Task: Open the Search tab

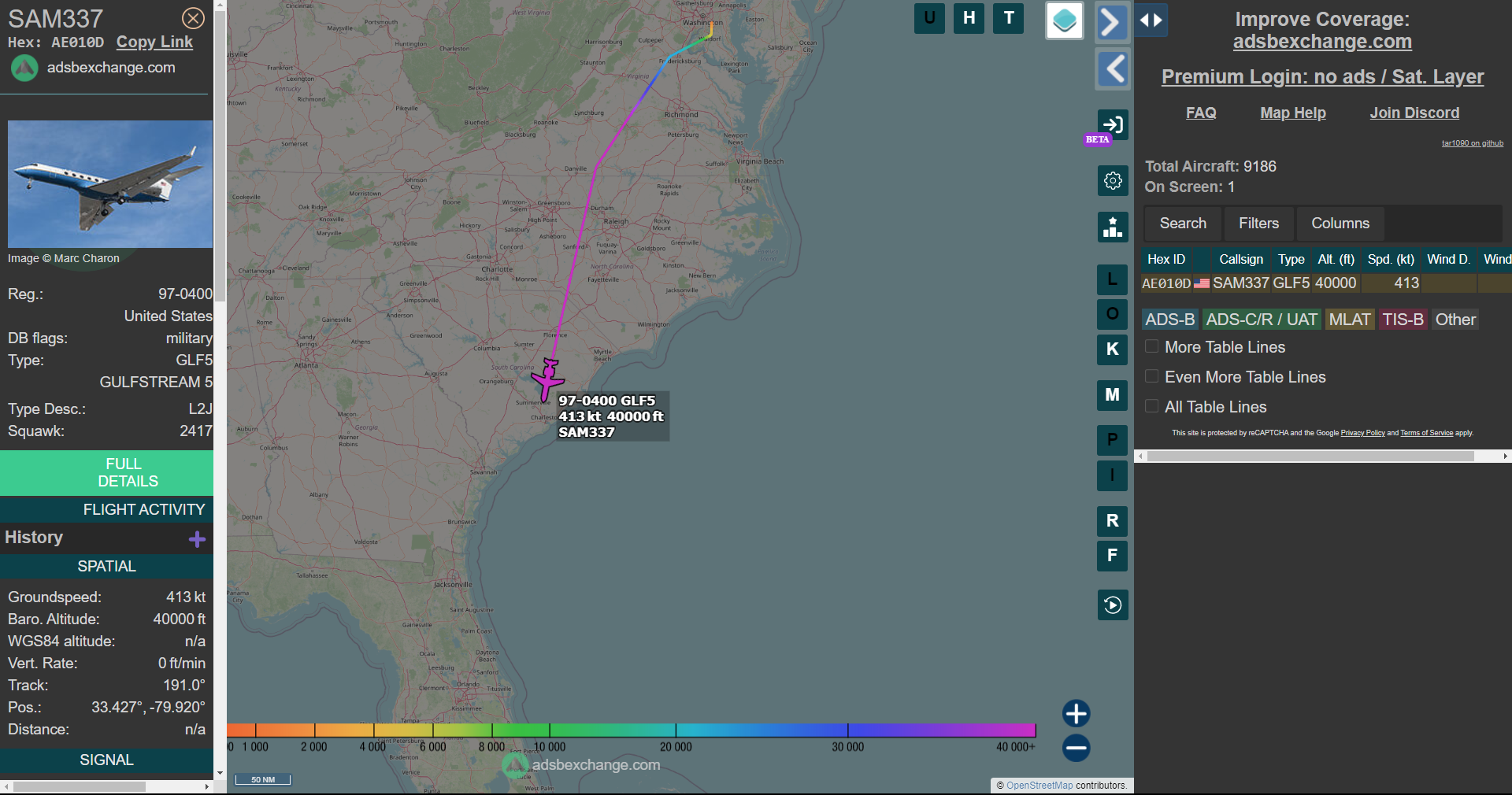Action: point(1183,224)
